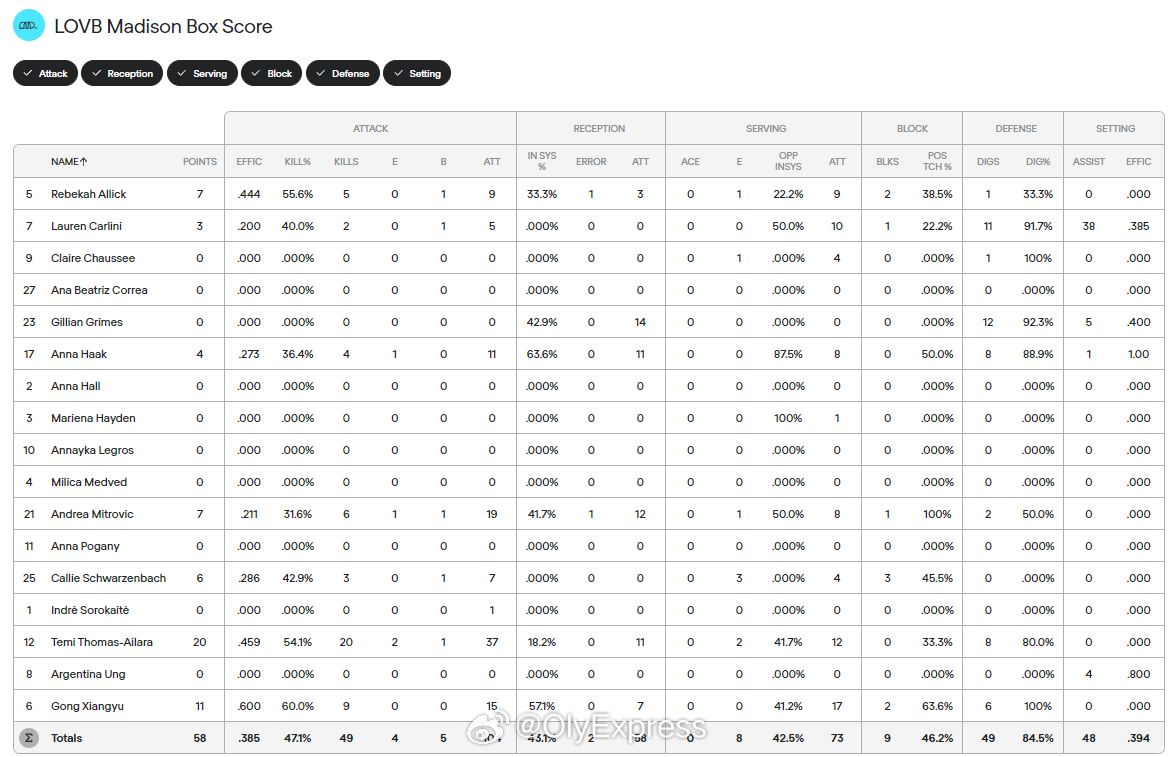Sort by the POS TCH % column header
The height and width of the screenshot is (757, 1176).
[x=938, y=161]
